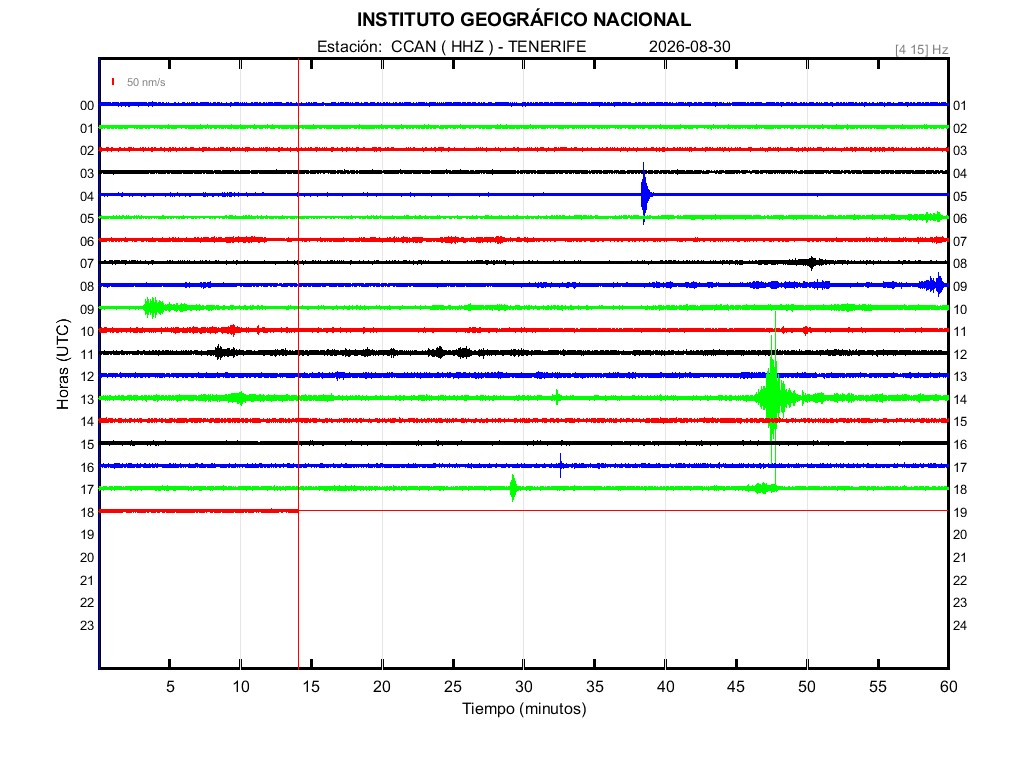This screenshot has width=1024, height=768.
Task: Click the red trace of hour 02
Action: click(x=524, y=150)
